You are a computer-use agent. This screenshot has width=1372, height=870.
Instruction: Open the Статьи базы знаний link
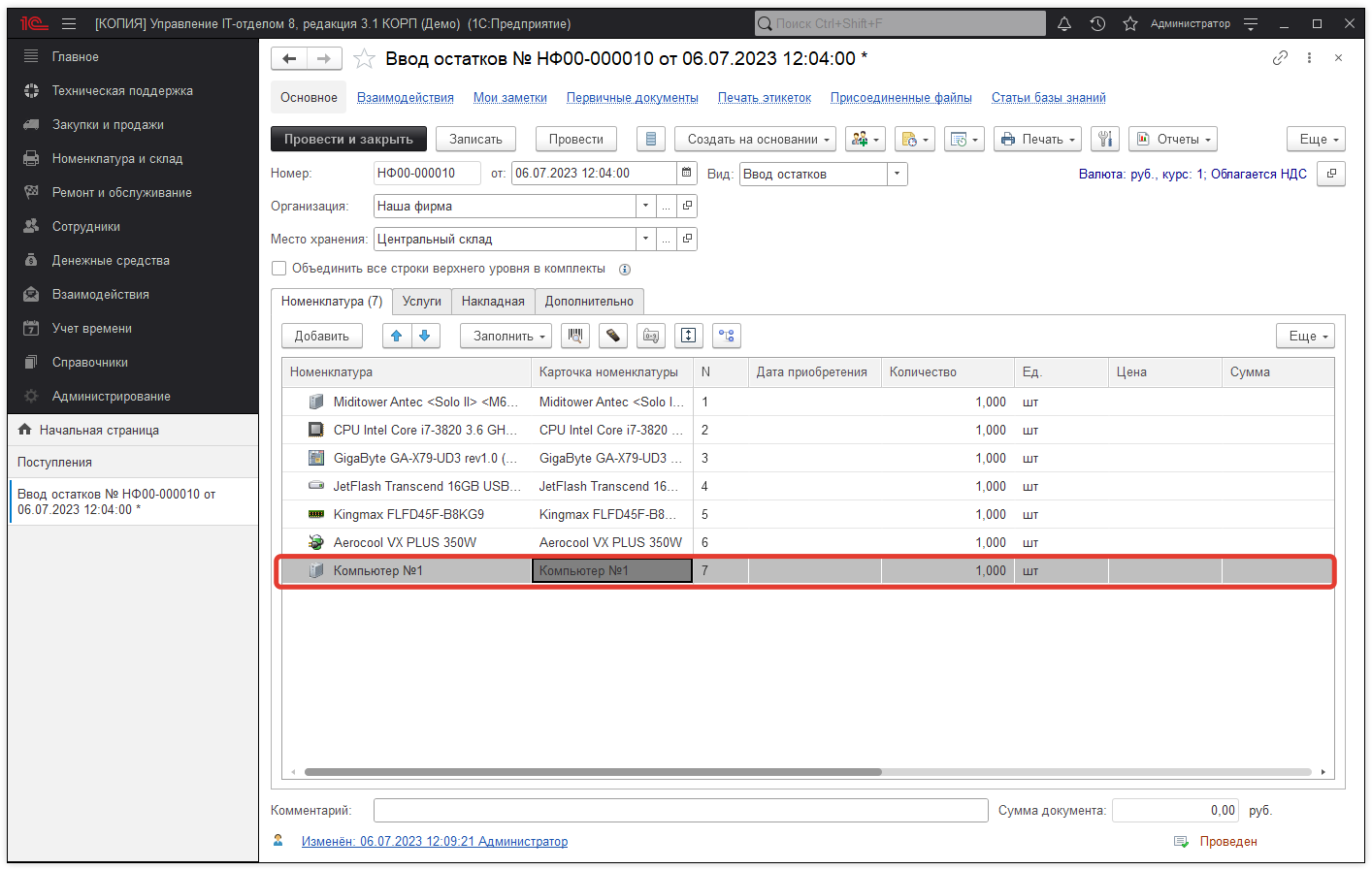1048,98
